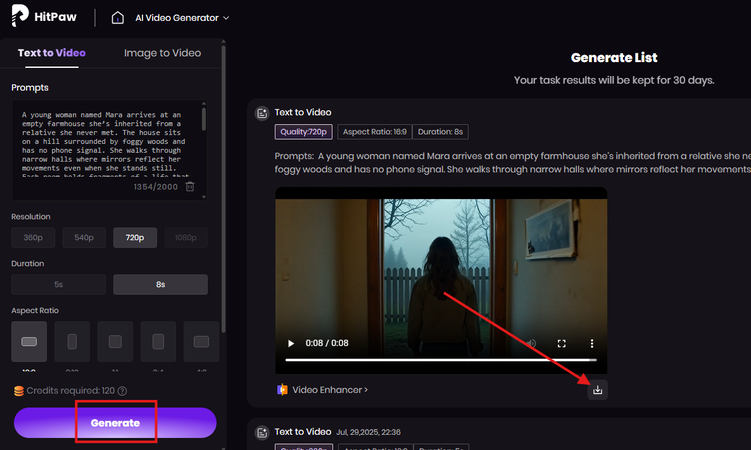This screenshot has height=450, width=751.
Task: Click the first task's Text to Video icon
Action: coord(262,113)
